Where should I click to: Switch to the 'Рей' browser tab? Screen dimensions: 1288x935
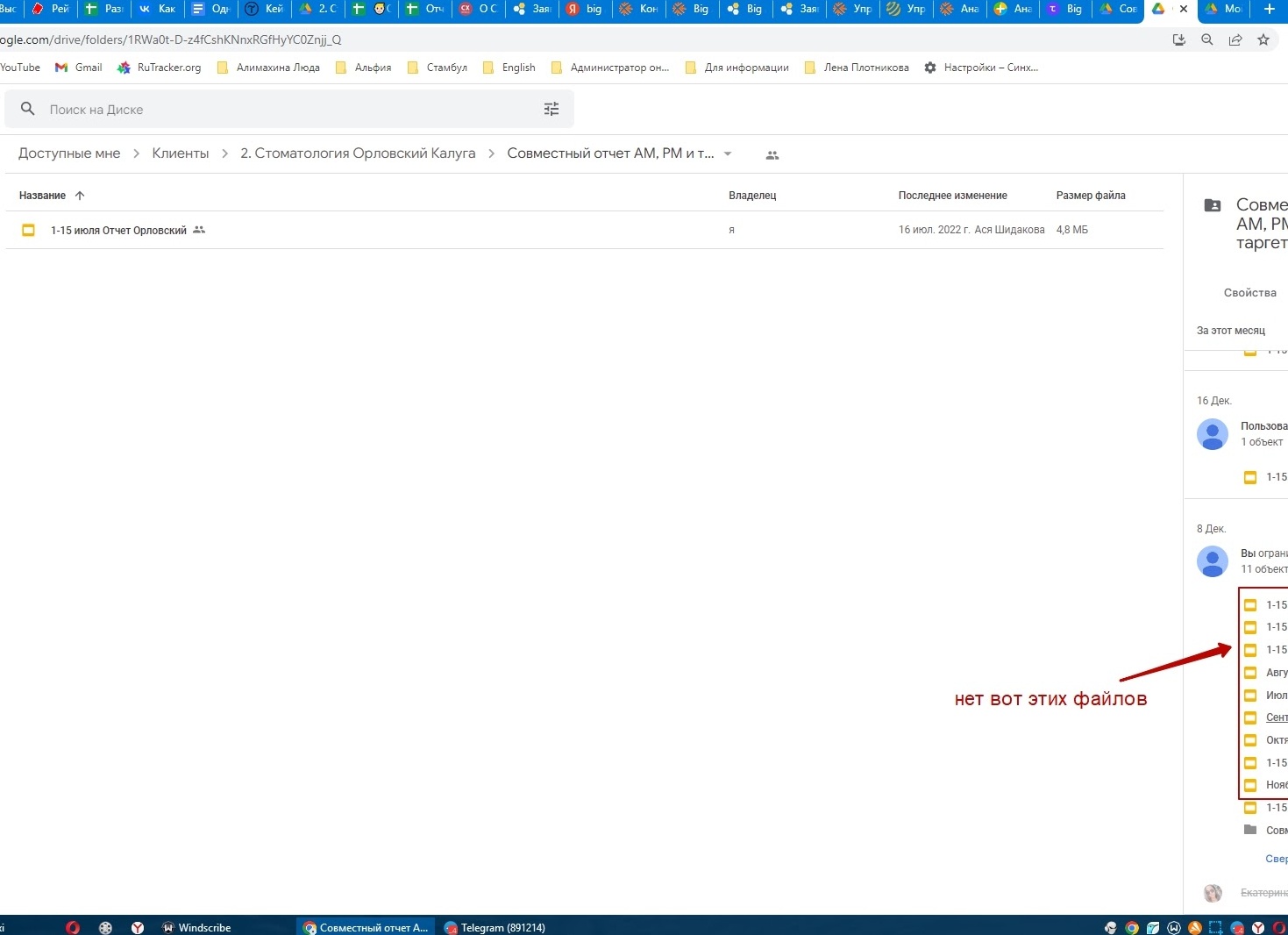(x=51, y=9)
